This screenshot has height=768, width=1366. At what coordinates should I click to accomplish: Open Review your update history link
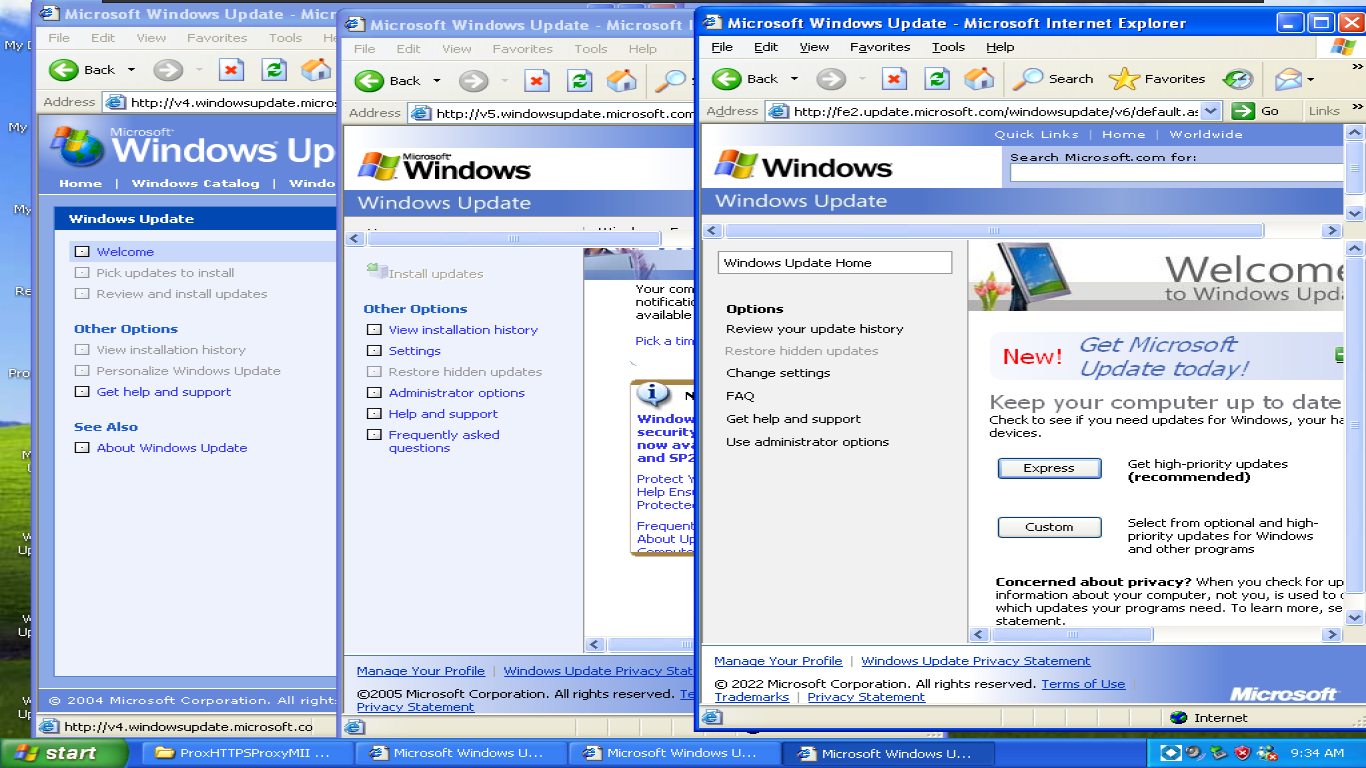pos(814,329)
